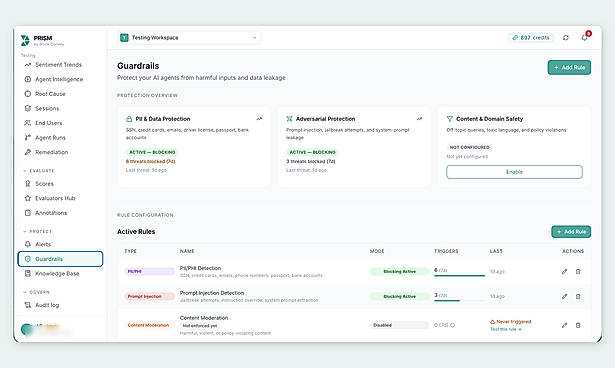This screenshot has height=368, width=615.
Task: Click the Content Moderation type tag
Action: point(148,325)
